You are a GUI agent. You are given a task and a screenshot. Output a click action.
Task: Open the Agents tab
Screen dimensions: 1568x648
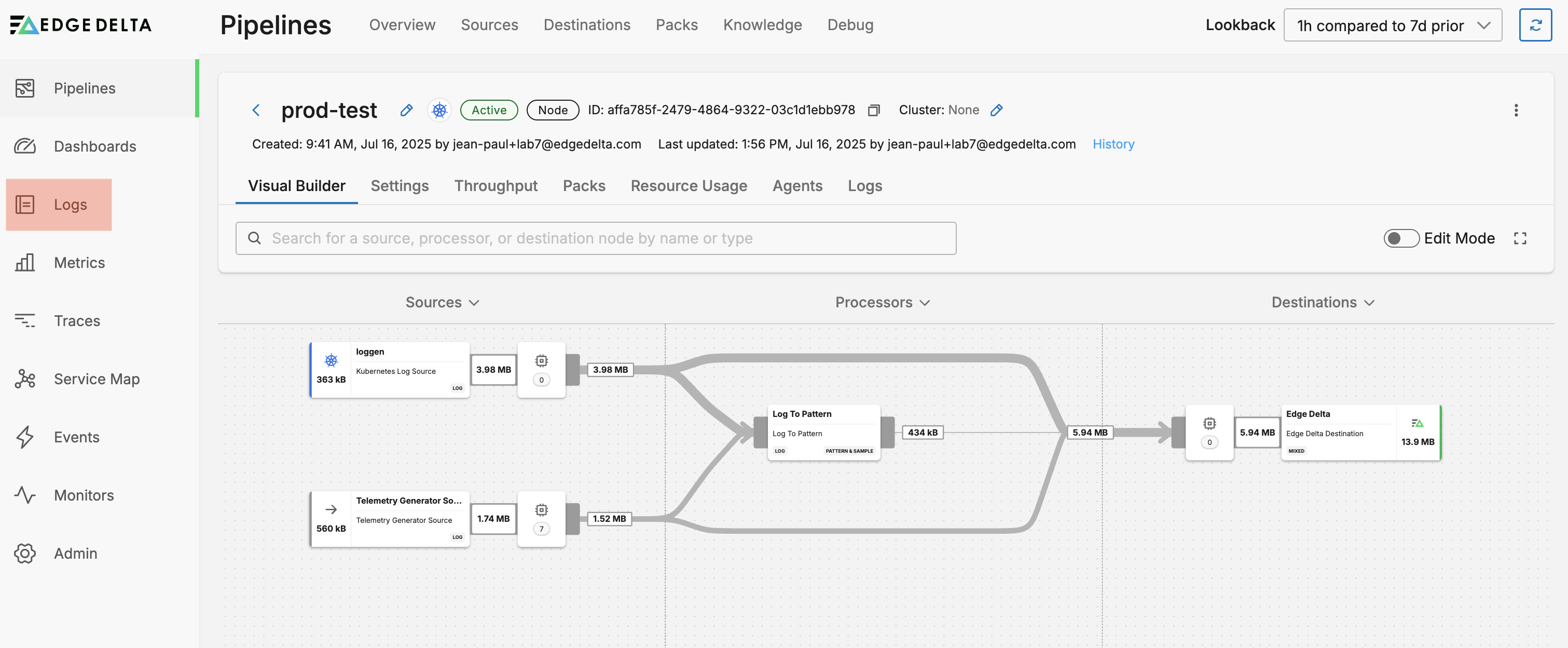(797, 186)
